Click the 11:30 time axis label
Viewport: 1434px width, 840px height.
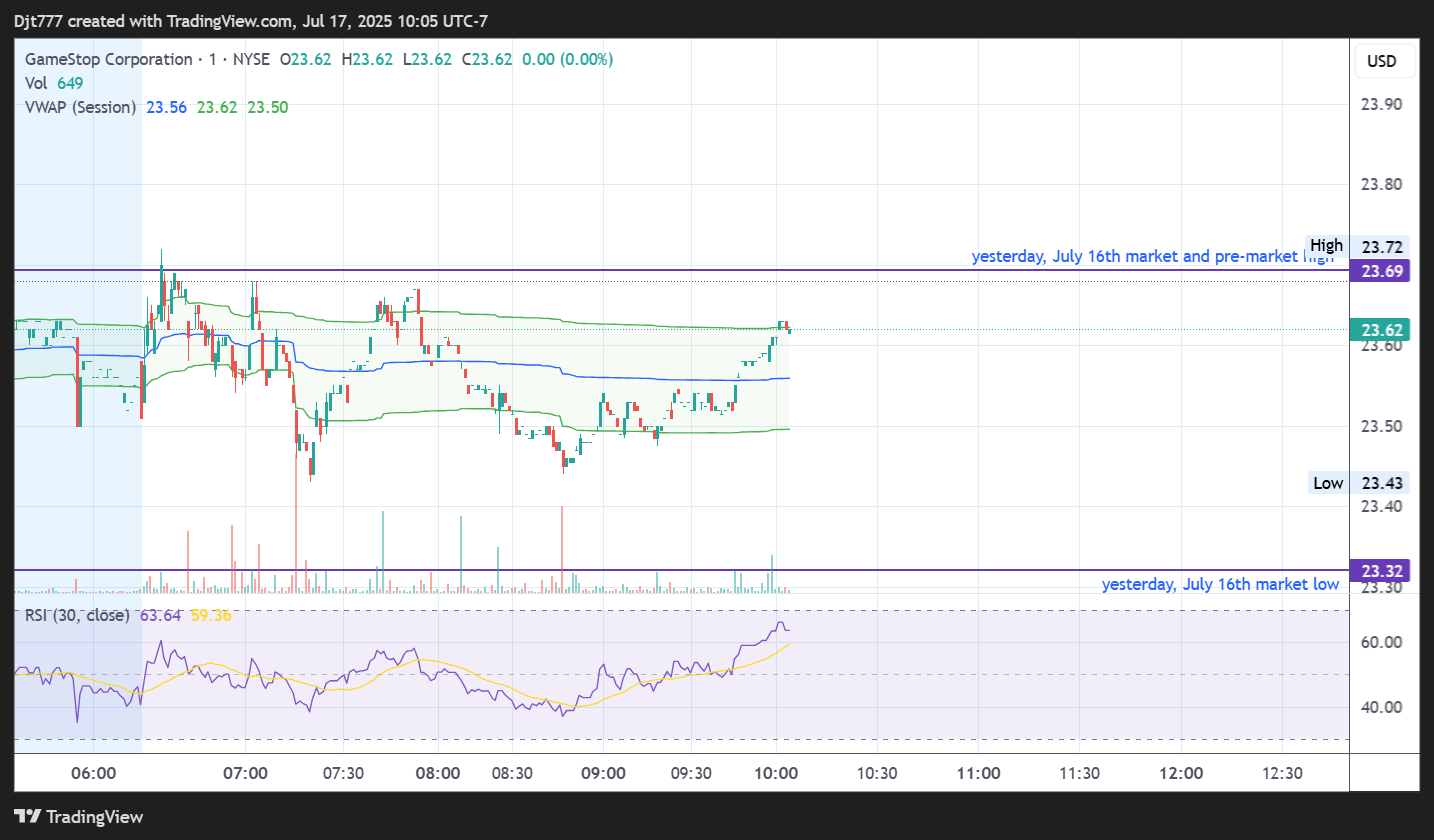click(1079, 773)
